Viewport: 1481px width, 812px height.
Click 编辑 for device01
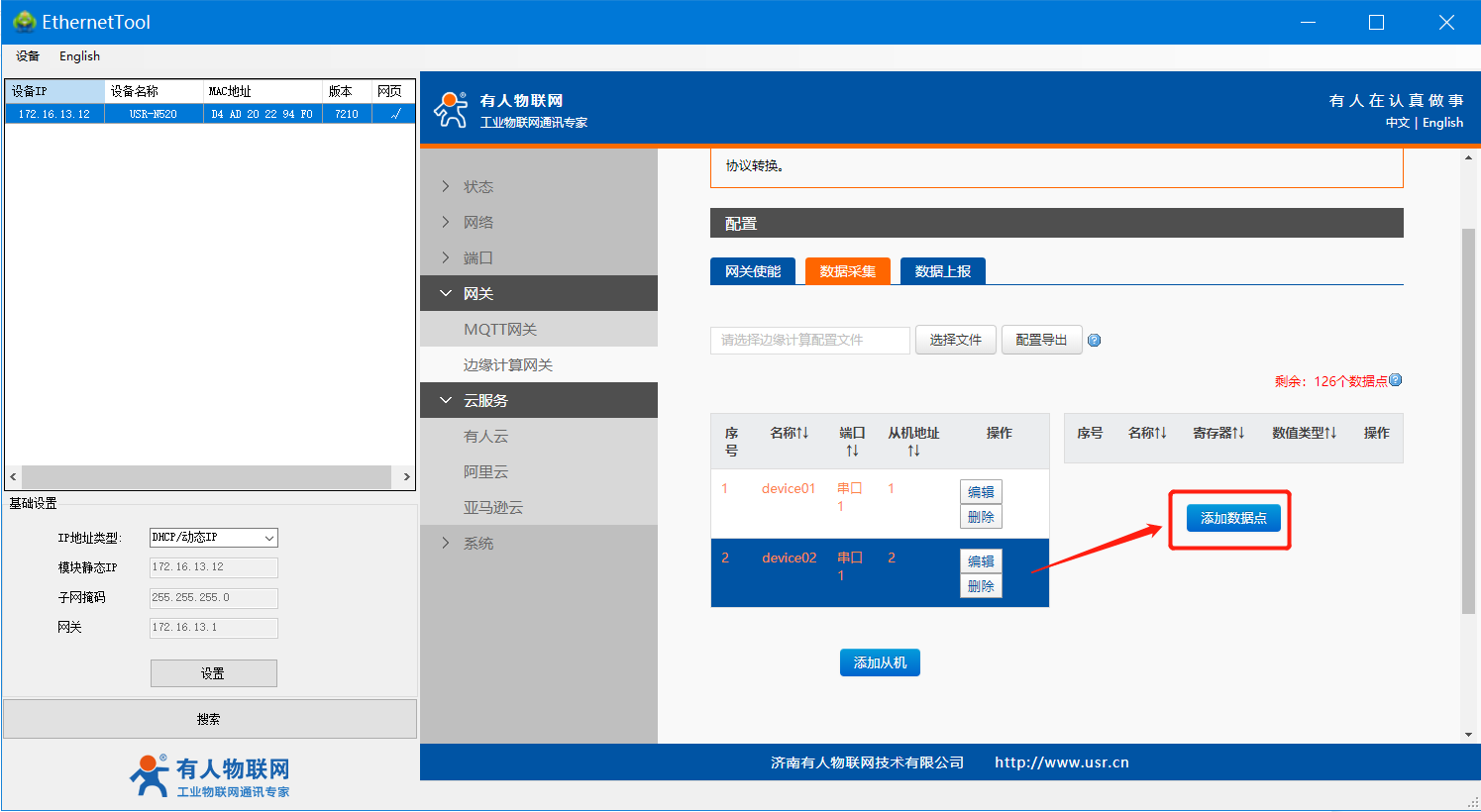[981, 492]
